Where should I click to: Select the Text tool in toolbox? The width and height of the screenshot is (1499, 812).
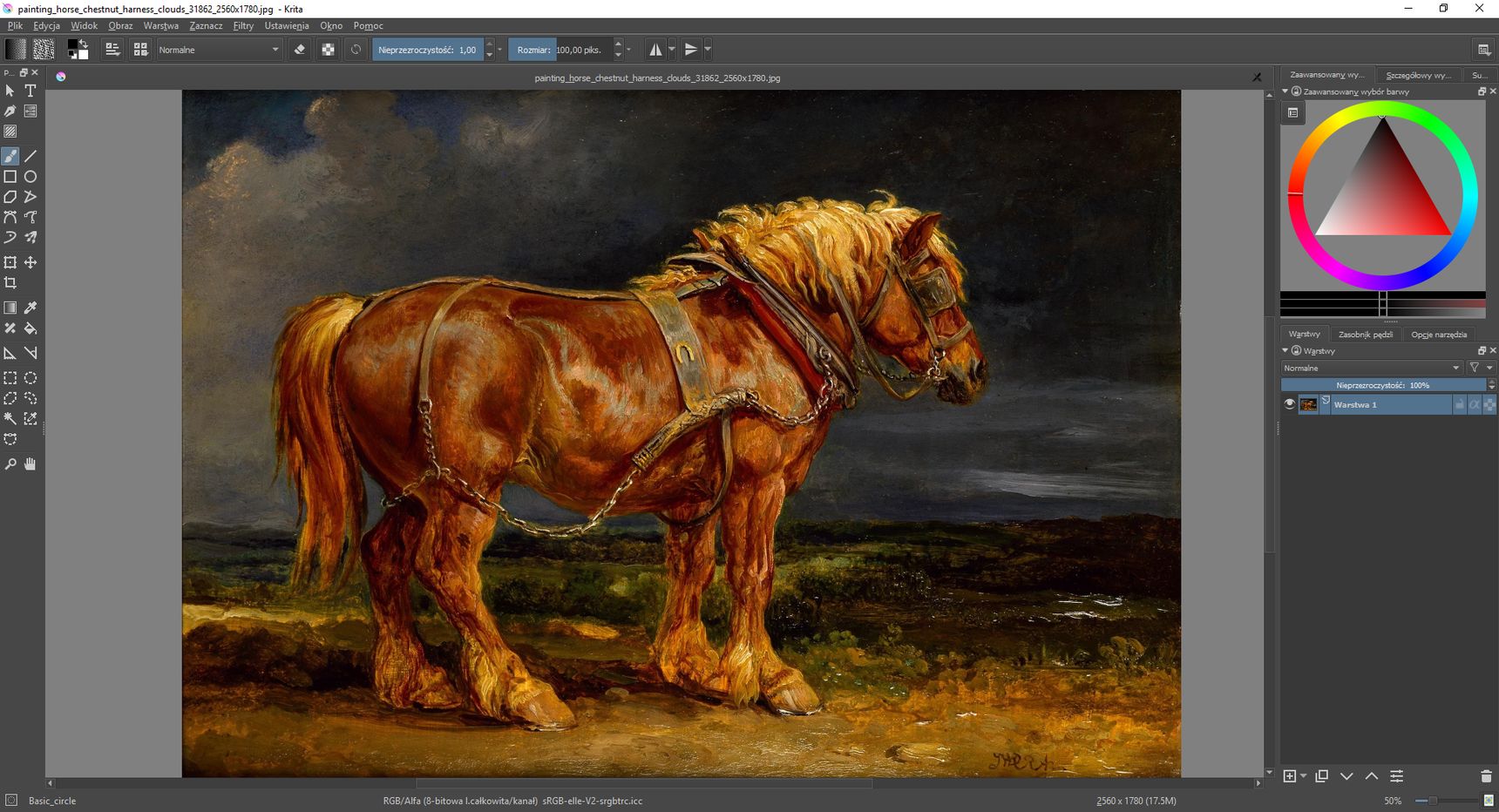[31, 91]
